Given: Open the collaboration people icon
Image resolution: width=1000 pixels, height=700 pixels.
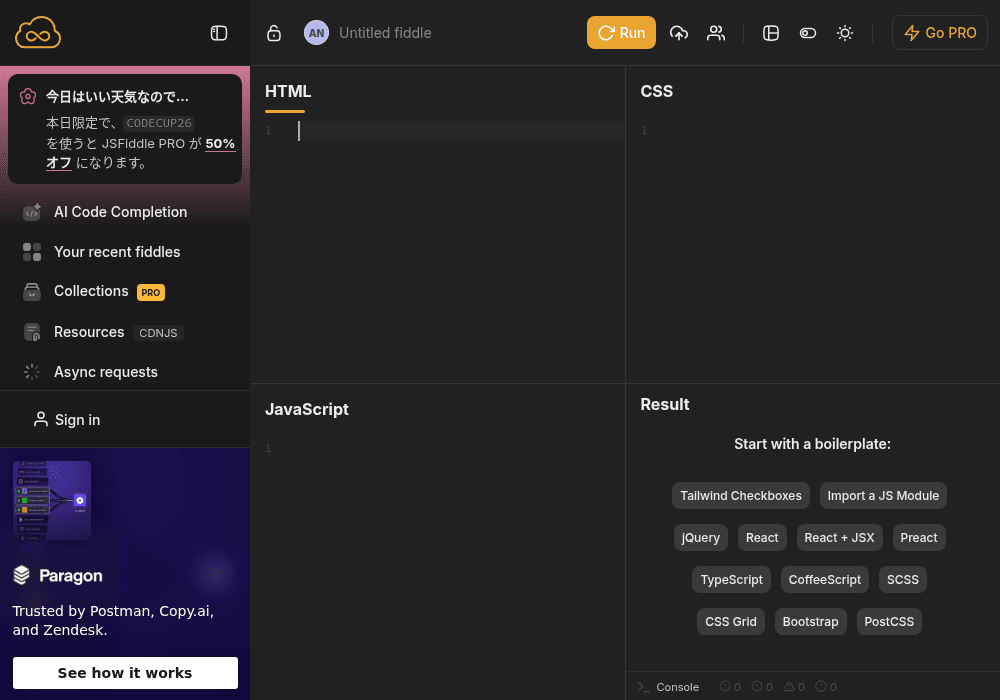Looking at the screenshot, I should [x=716, y=33].
